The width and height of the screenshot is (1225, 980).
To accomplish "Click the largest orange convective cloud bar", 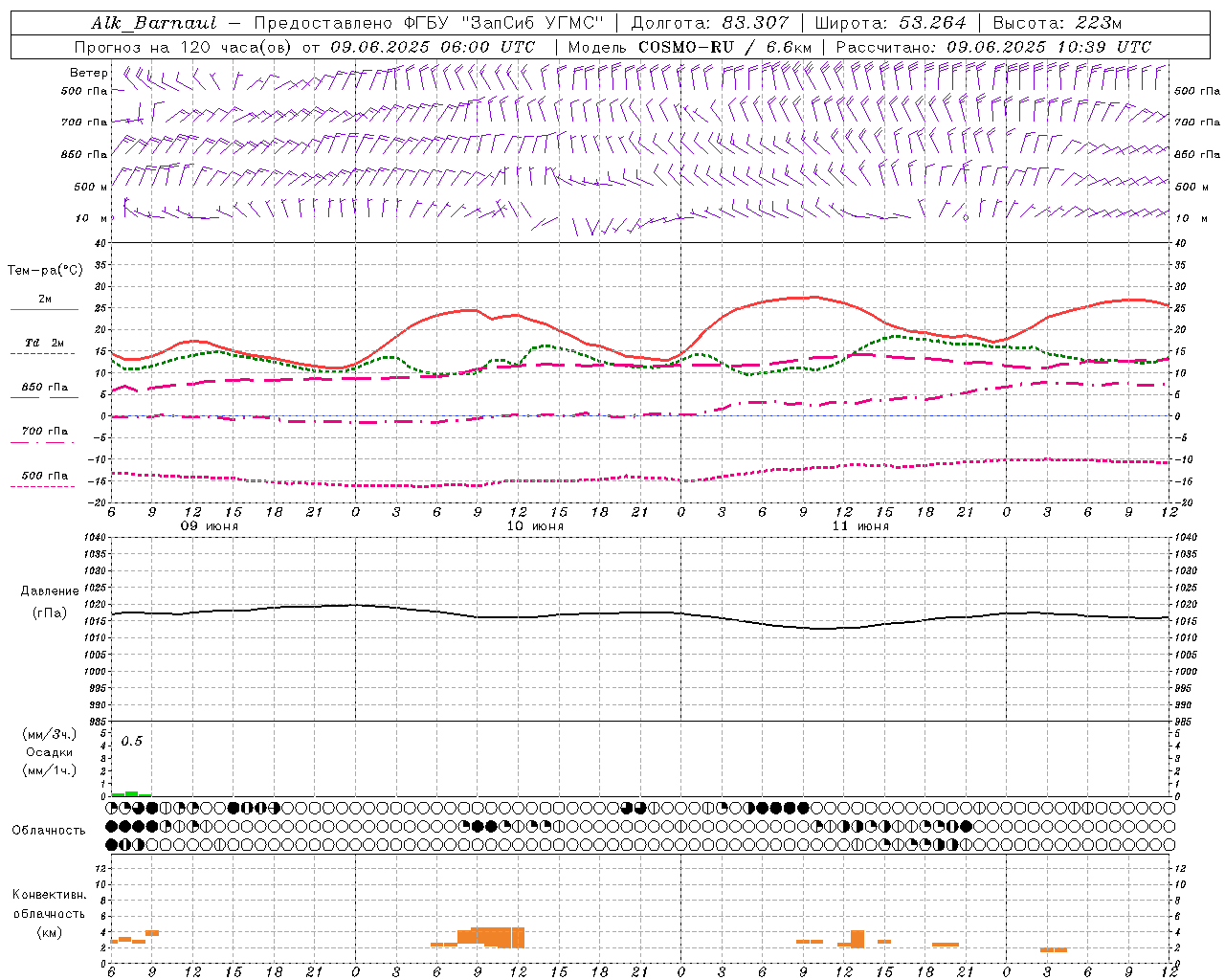I will click(491, 937).
